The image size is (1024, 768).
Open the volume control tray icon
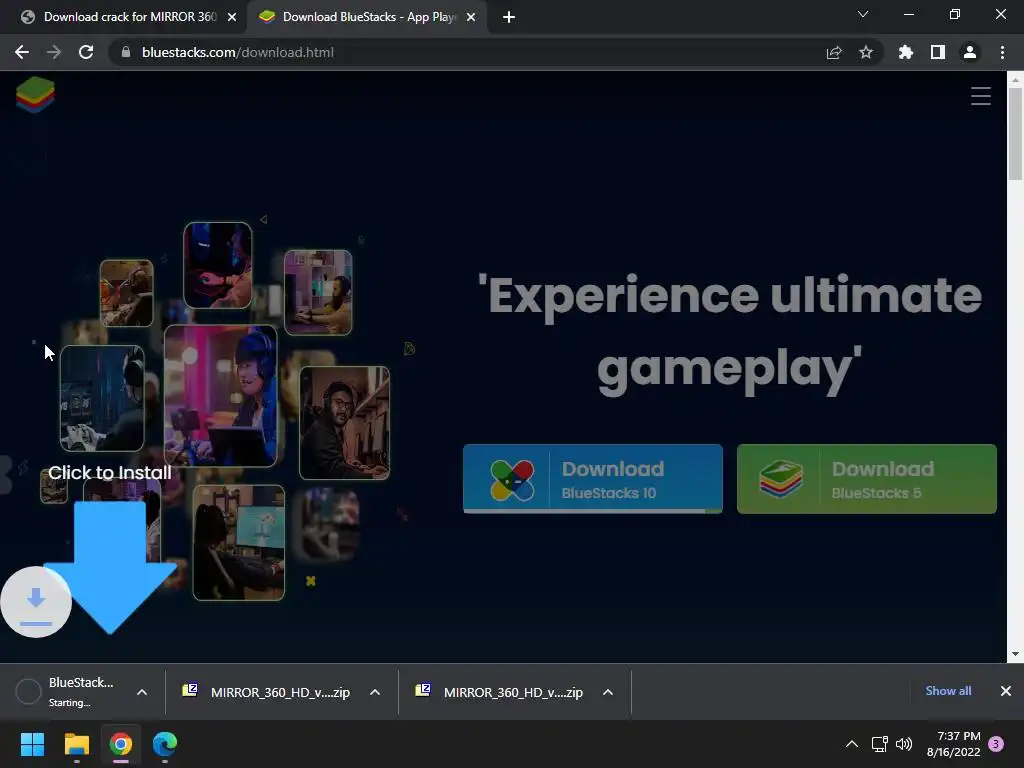tap(904, 744)
